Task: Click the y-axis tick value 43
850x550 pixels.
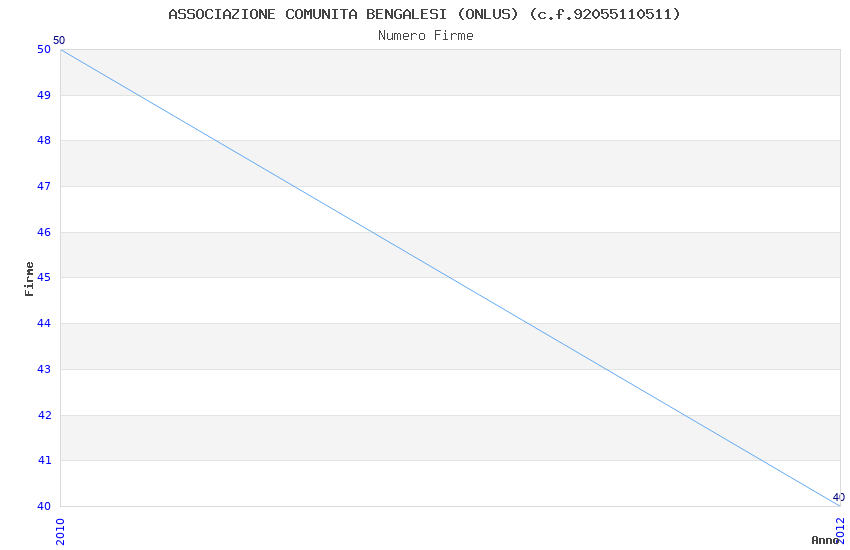Action: pyautogui.click(x=44, y=370)
